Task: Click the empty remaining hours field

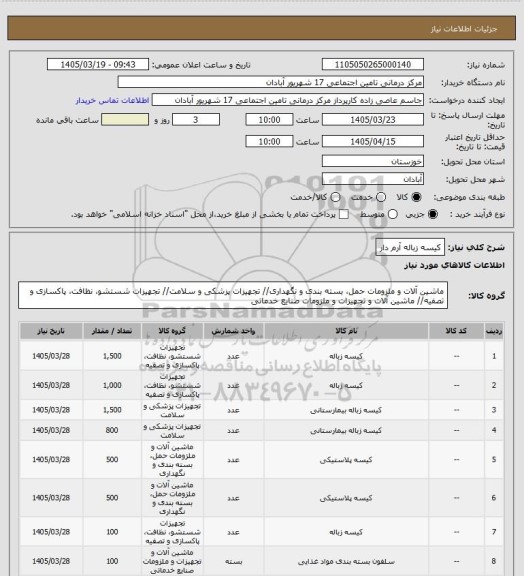Action: pos(125,120)
